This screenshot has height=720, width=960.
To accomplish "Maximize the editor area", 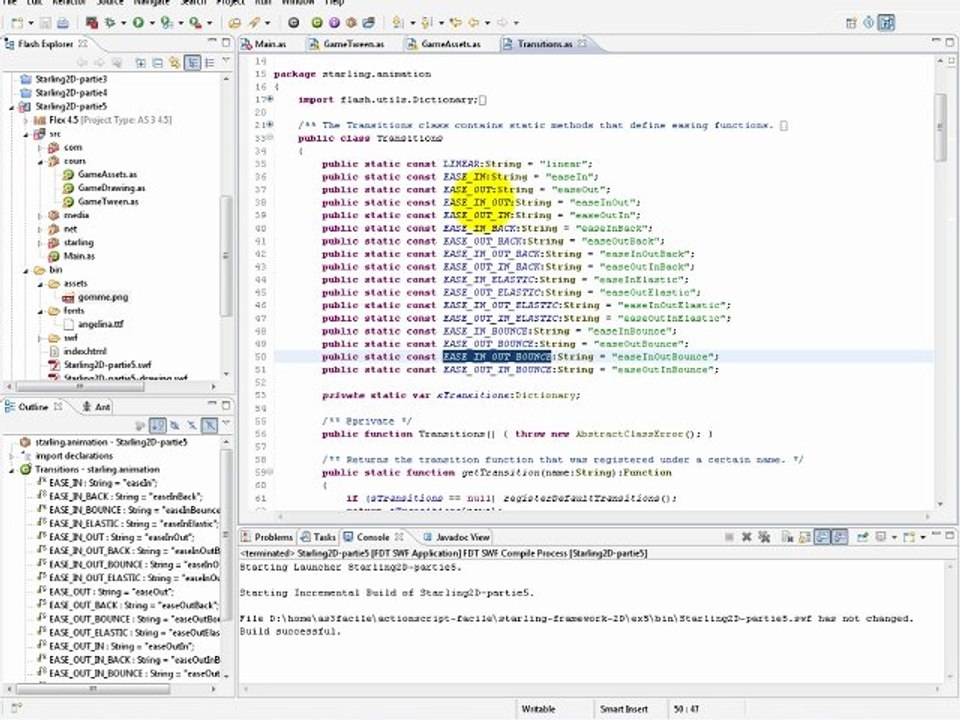I will point(950,42).
